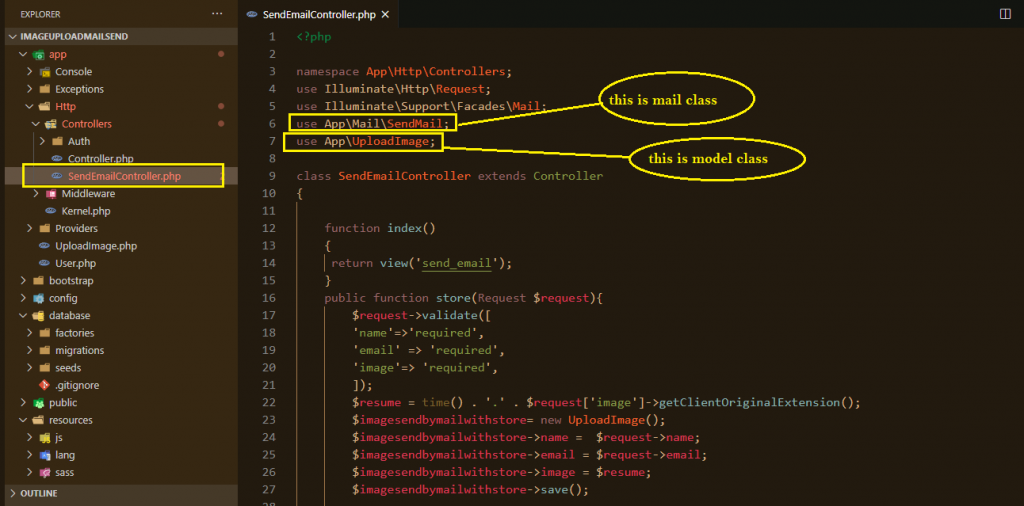The image size is (1024, 506).
Task: Open Controller.php from the file tree
Action: click(100, 159)
